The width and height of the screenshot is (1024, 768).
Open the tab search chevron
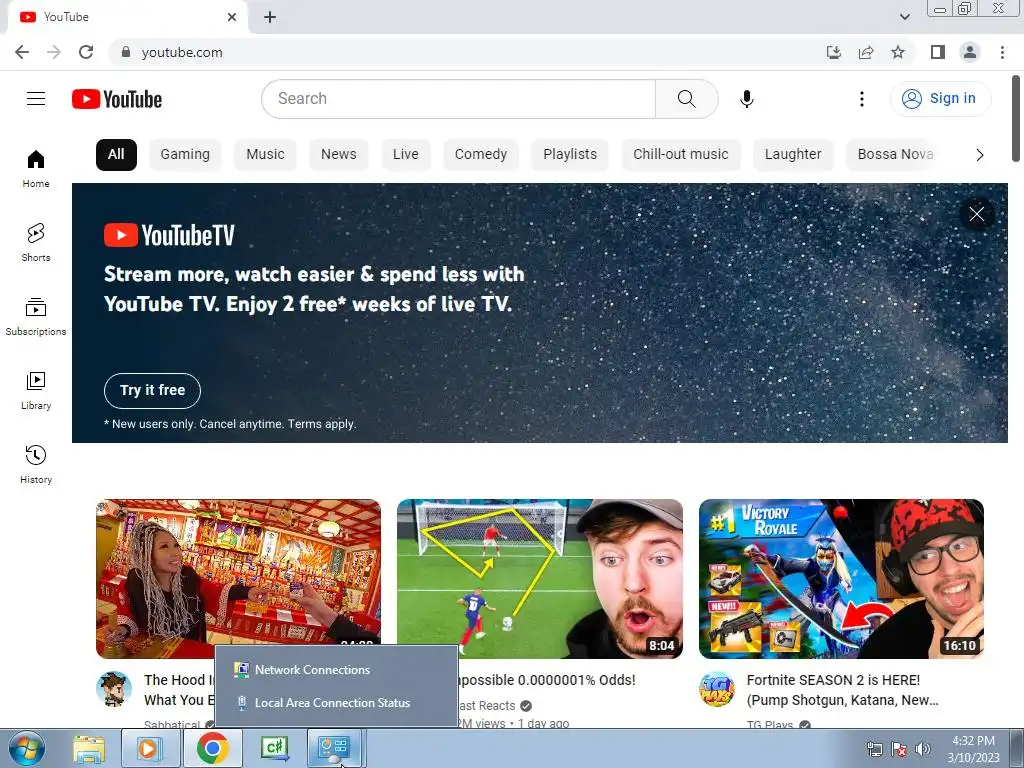904,17
